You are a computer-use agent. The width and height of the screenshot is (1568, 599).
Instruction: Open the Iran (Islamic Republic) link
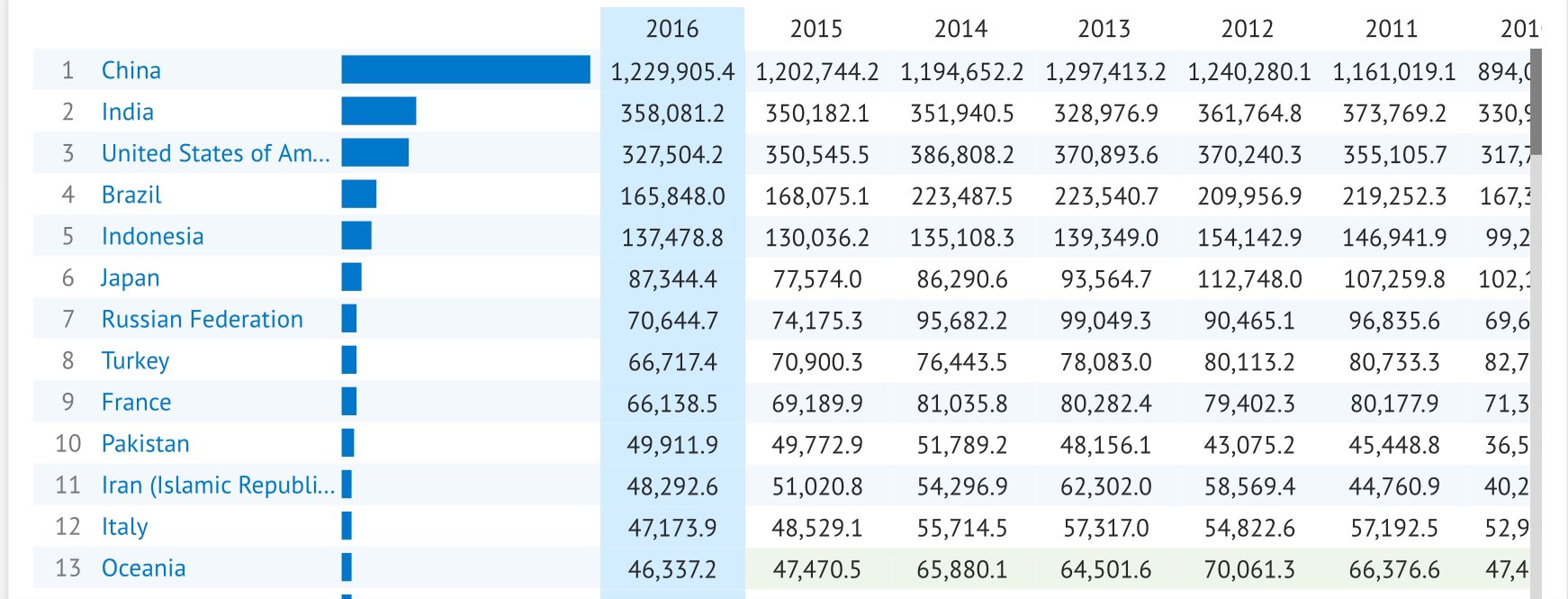click(x=219, y=485)
